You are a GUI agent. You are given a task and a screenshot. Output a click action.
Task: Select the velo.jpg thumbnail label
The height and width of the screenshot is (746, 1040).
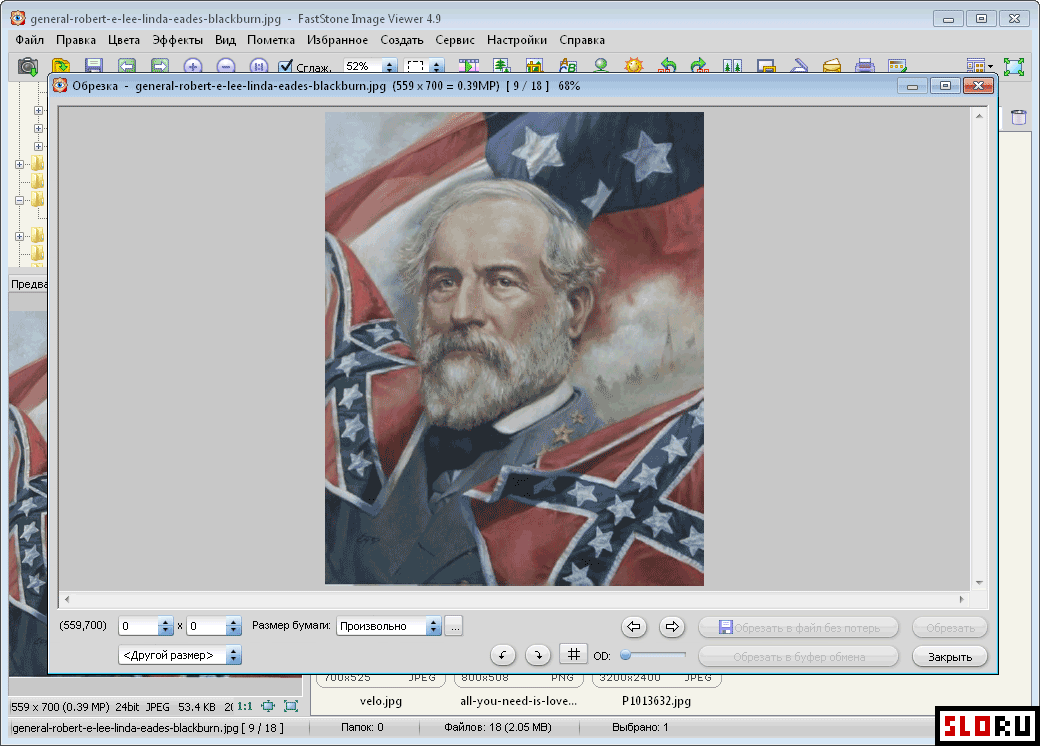click(381, 701)
